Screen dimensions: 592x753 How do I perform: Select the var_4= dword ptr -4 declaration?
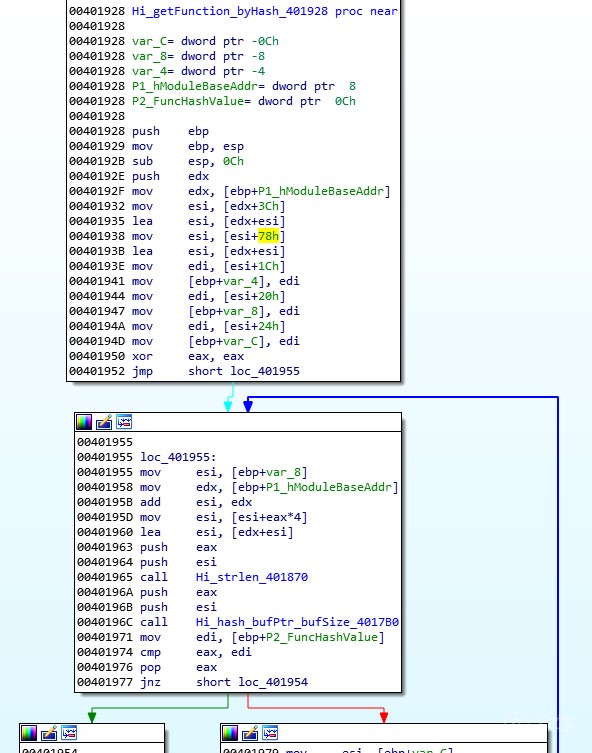(x=198, y=71)
